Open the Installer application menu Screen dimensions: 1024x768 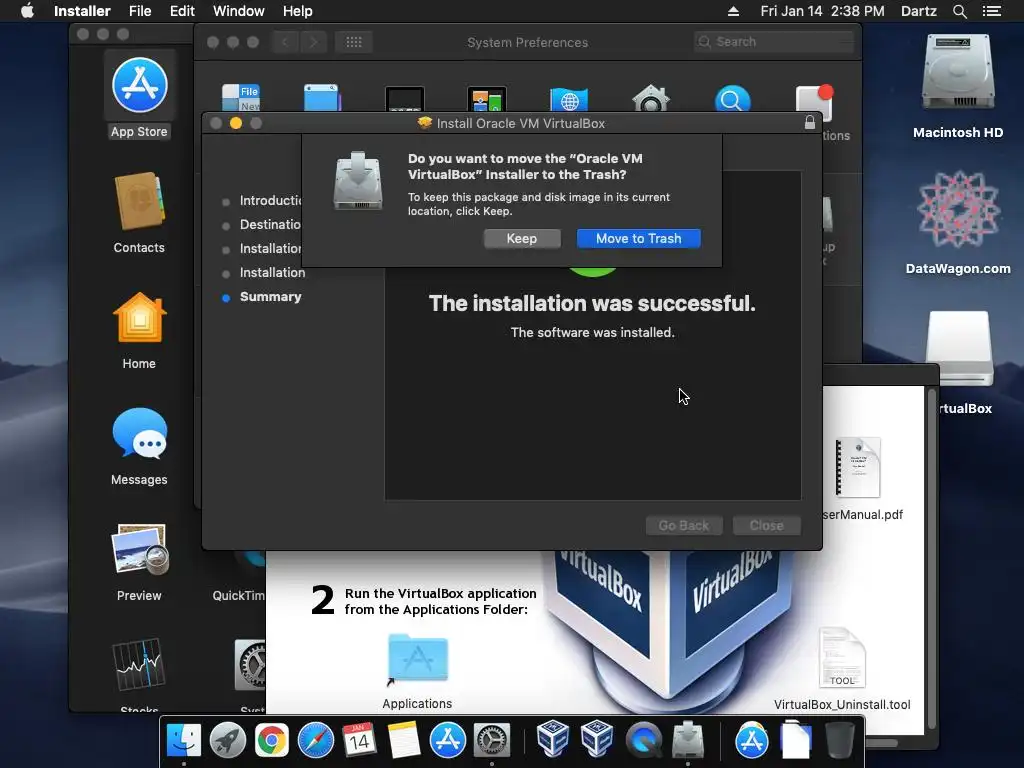[x=82, y=11]
